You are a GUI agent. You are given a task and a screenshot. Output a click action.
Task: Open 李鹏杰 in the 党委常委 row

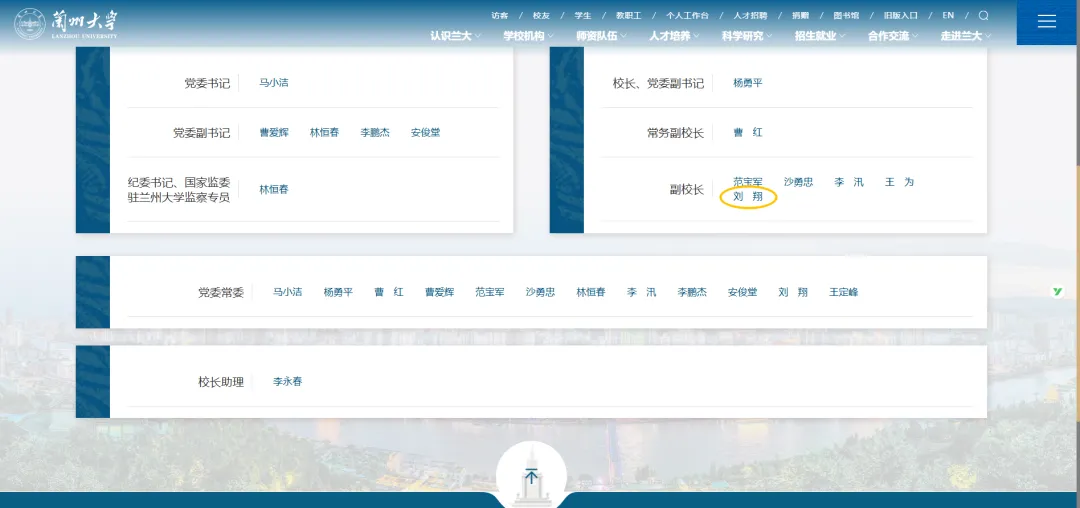point(692,292)
